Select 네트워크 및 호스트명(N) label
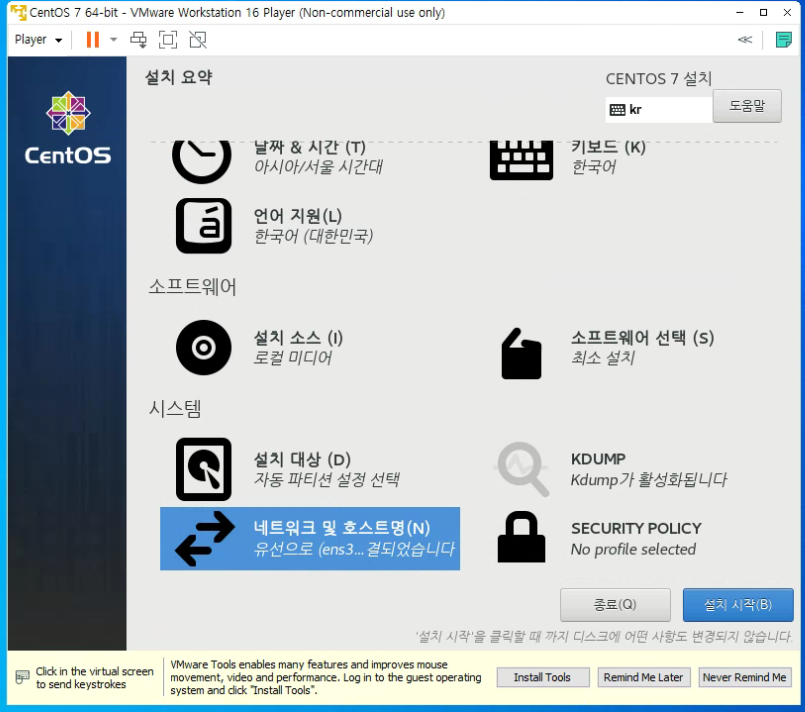The height and width of the screenshot is (712, 805). [x=342, y=528]
